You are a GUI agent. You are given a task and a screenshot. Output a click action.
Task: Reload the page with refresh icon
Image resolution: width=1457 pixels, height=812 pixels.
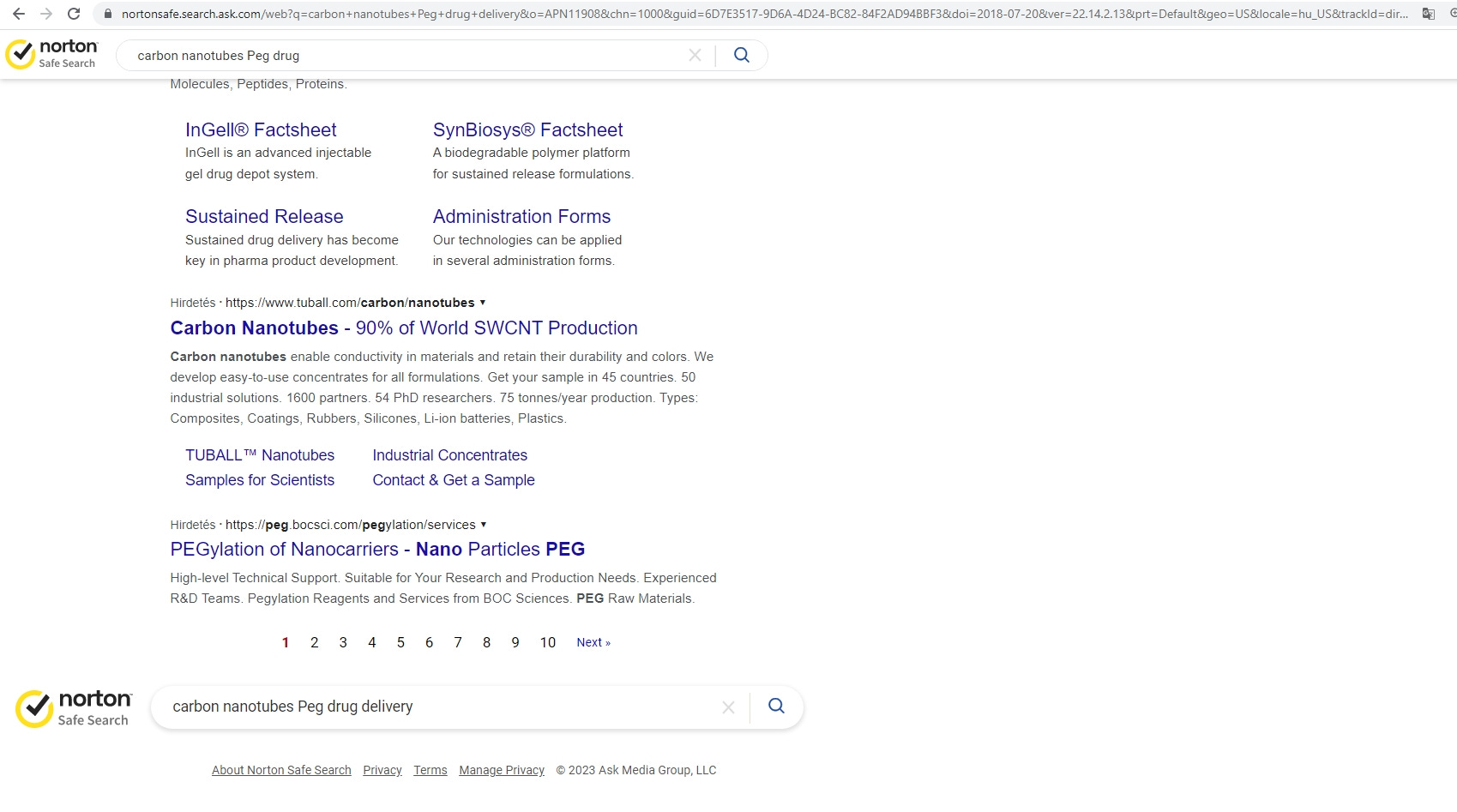(x=74, y=14)
